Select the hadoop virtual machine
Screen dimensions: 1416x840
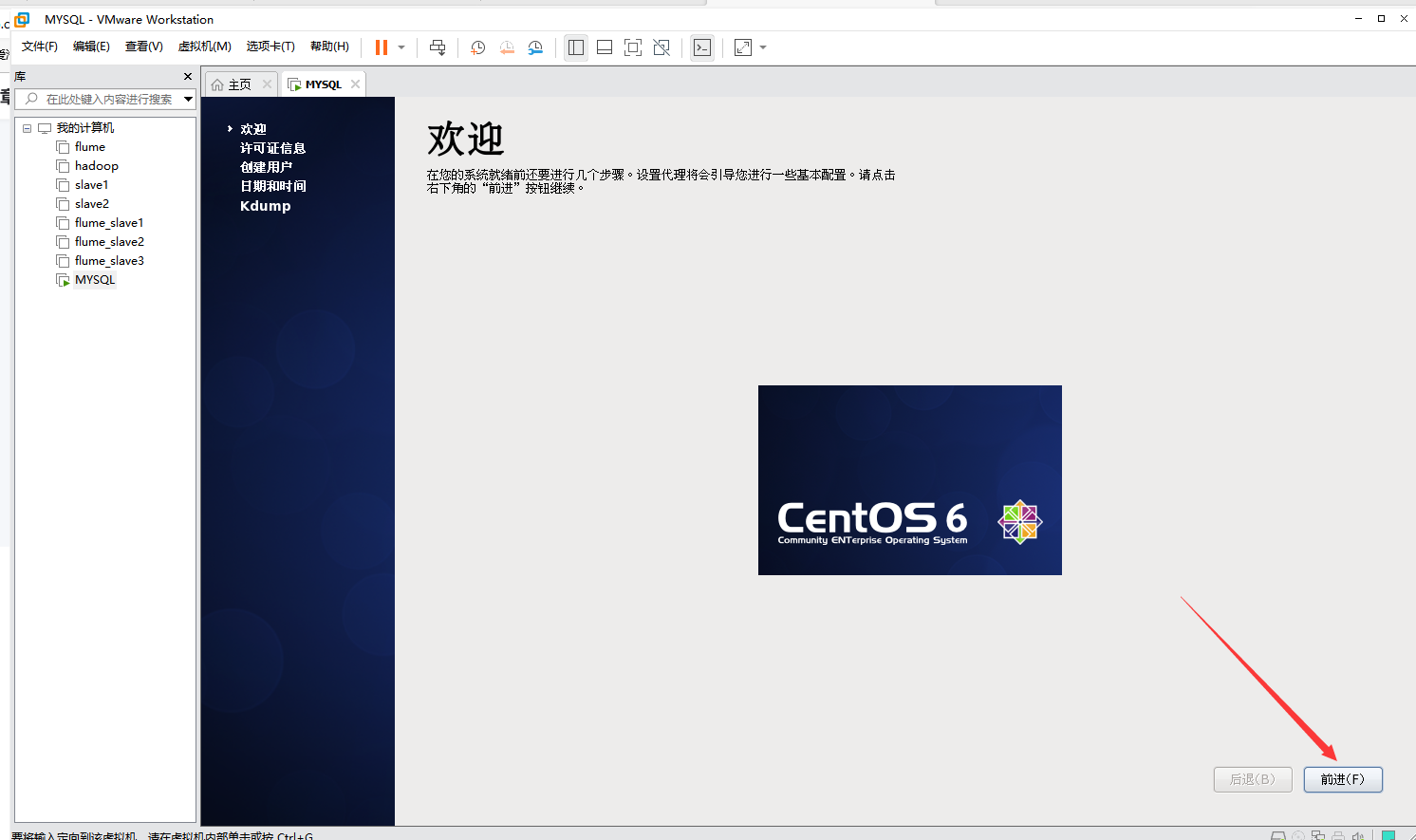(97, 166)
